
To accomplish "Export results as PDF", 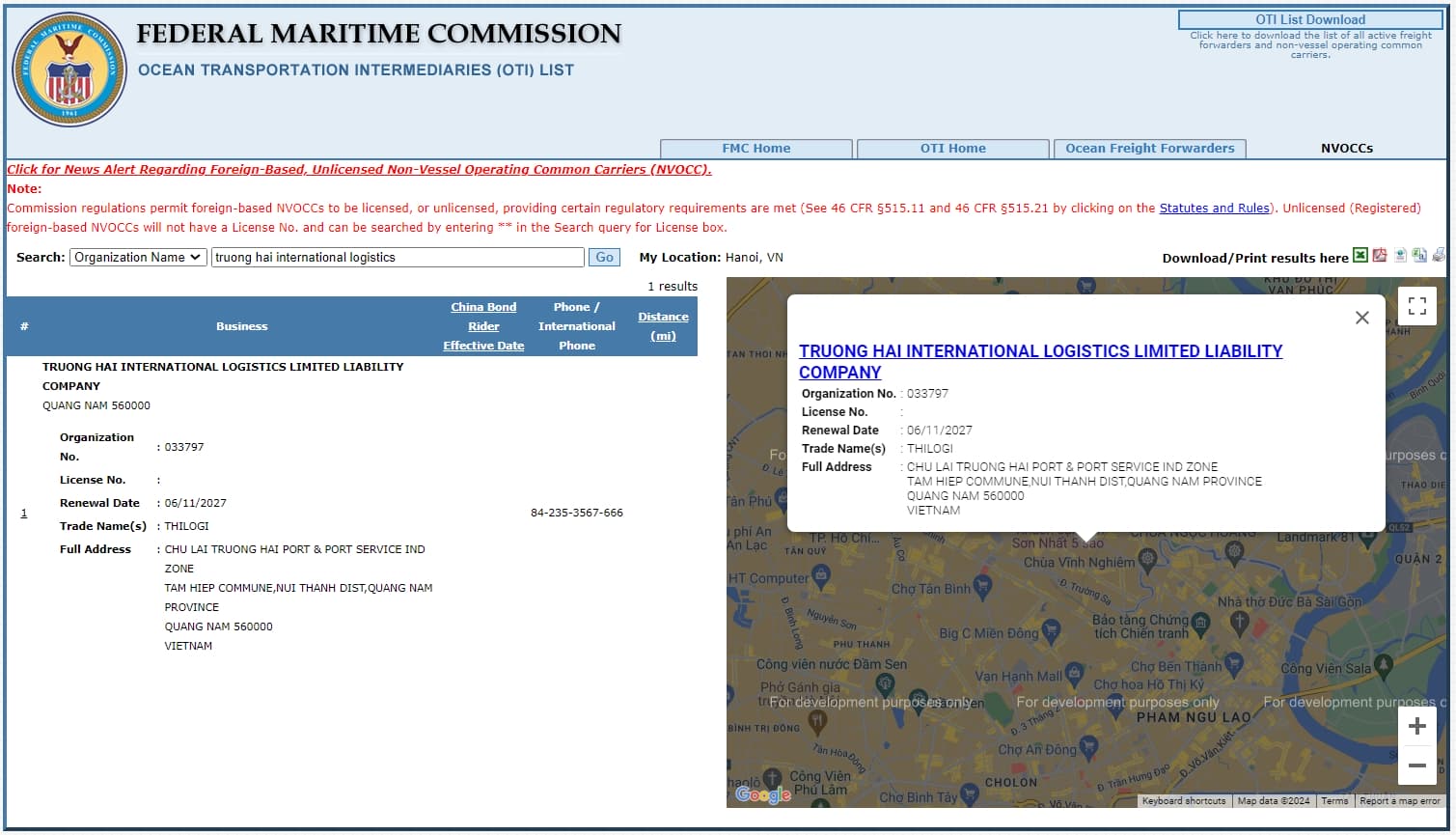I will click(x=1380, y=256).
